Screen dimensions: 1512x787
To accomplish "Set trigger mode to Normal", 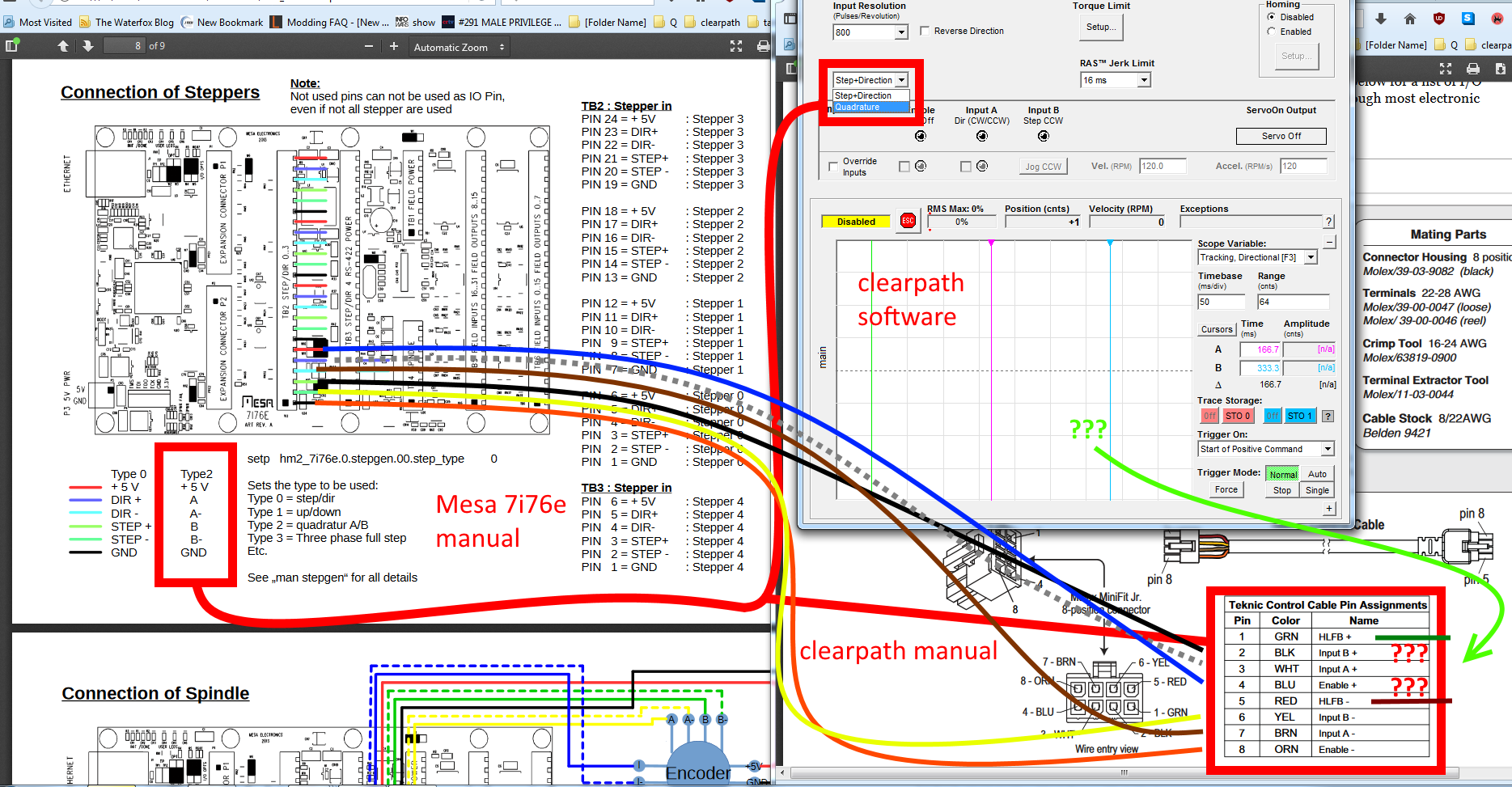I will [1282, 474].
